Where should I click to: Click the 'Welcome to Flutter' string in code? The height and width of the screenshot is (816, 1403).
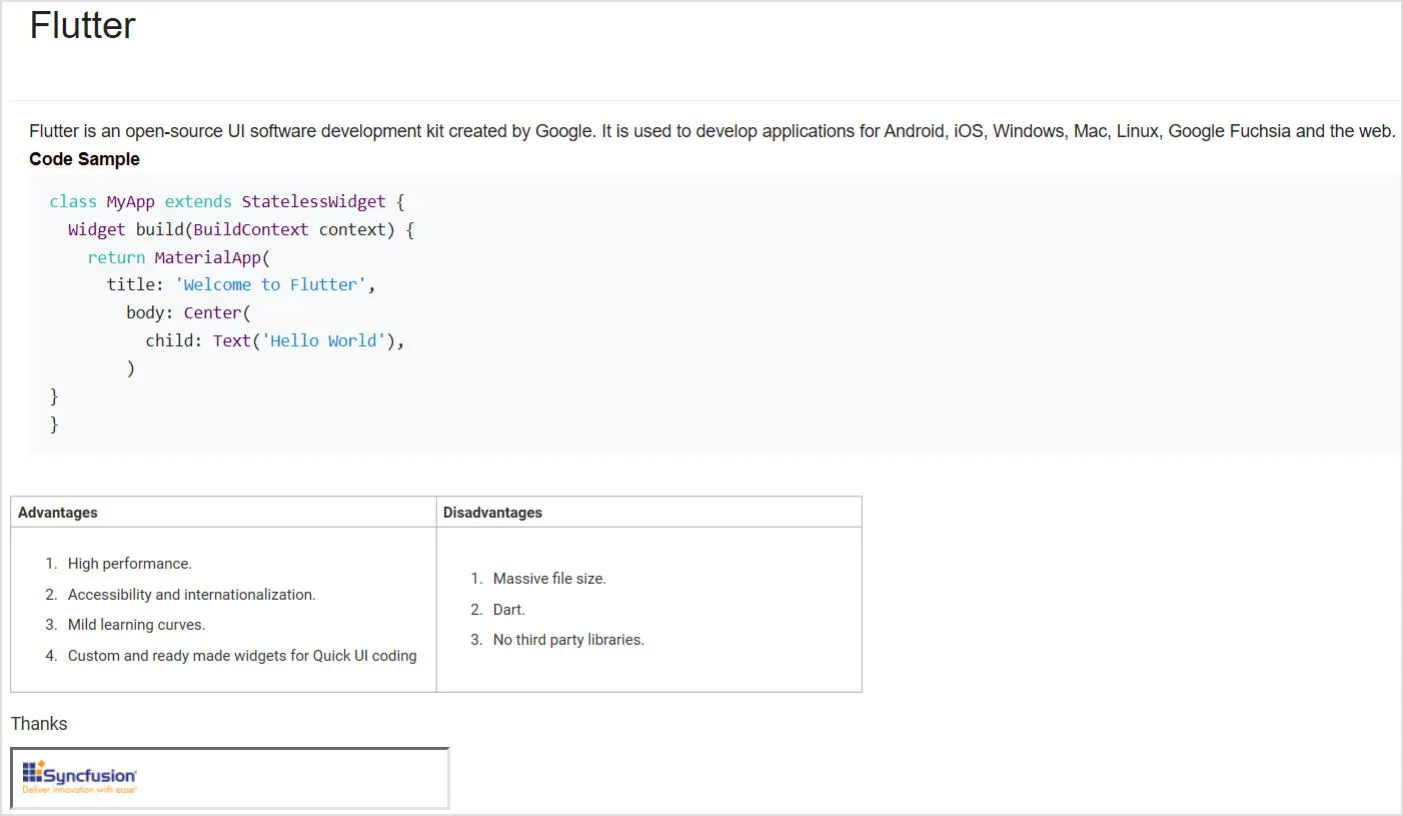click(270, 285)
